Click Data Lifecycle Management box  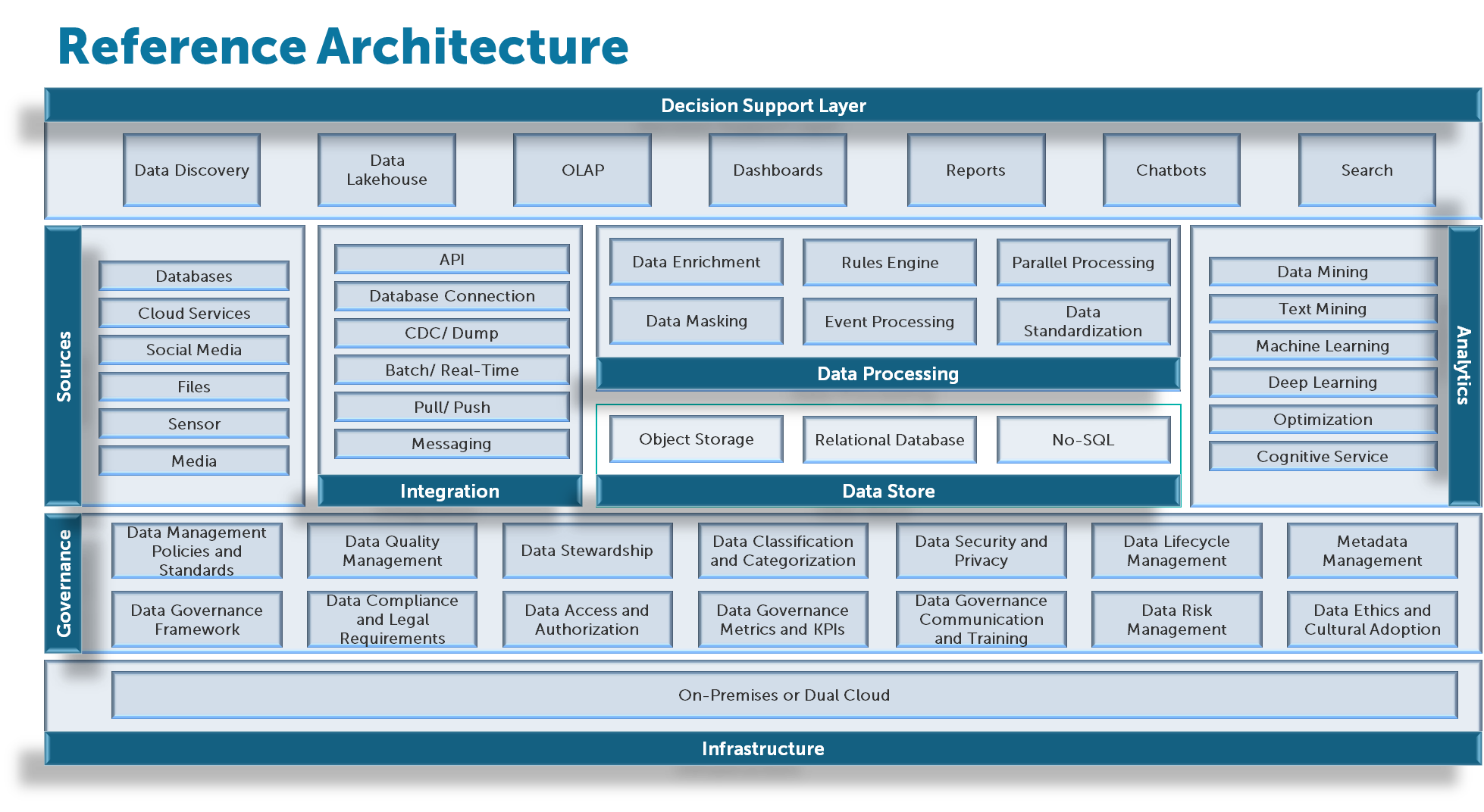pos(1177,551)
